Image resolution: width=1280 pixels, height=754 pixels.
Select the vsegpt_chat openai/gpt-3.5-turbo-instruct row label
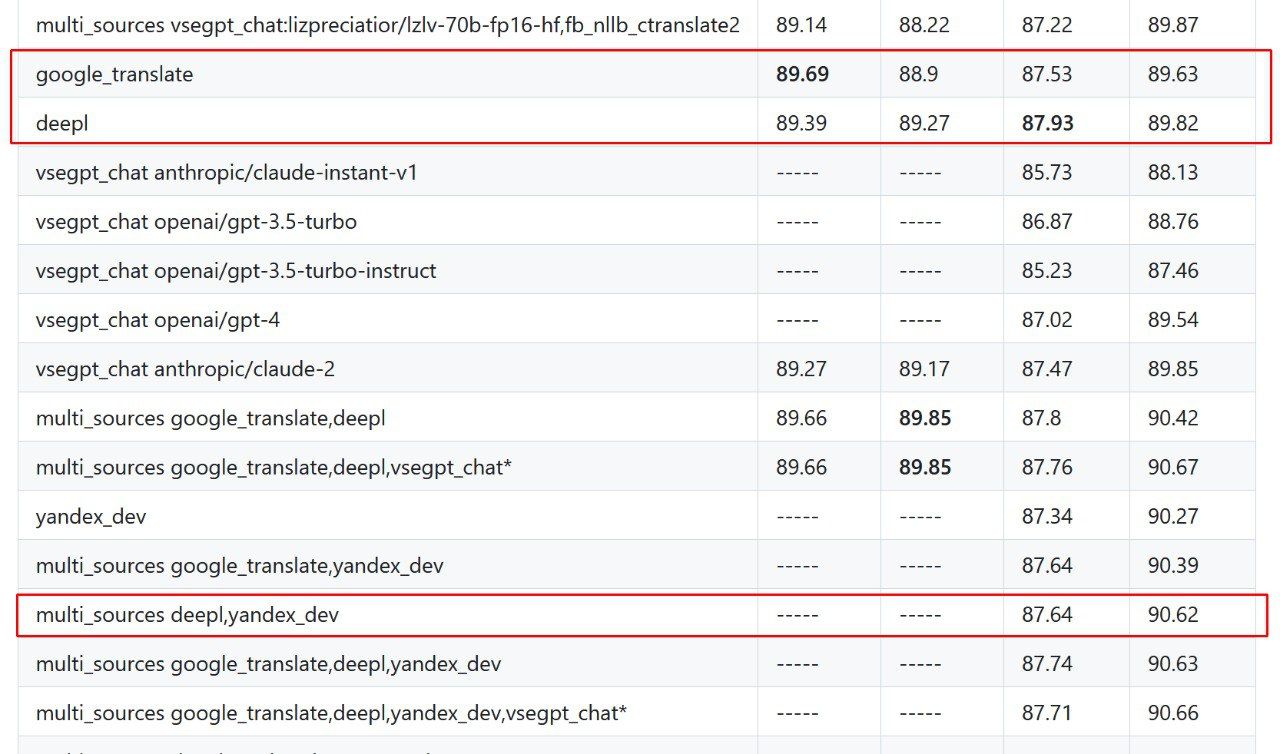tap(236, 271)
